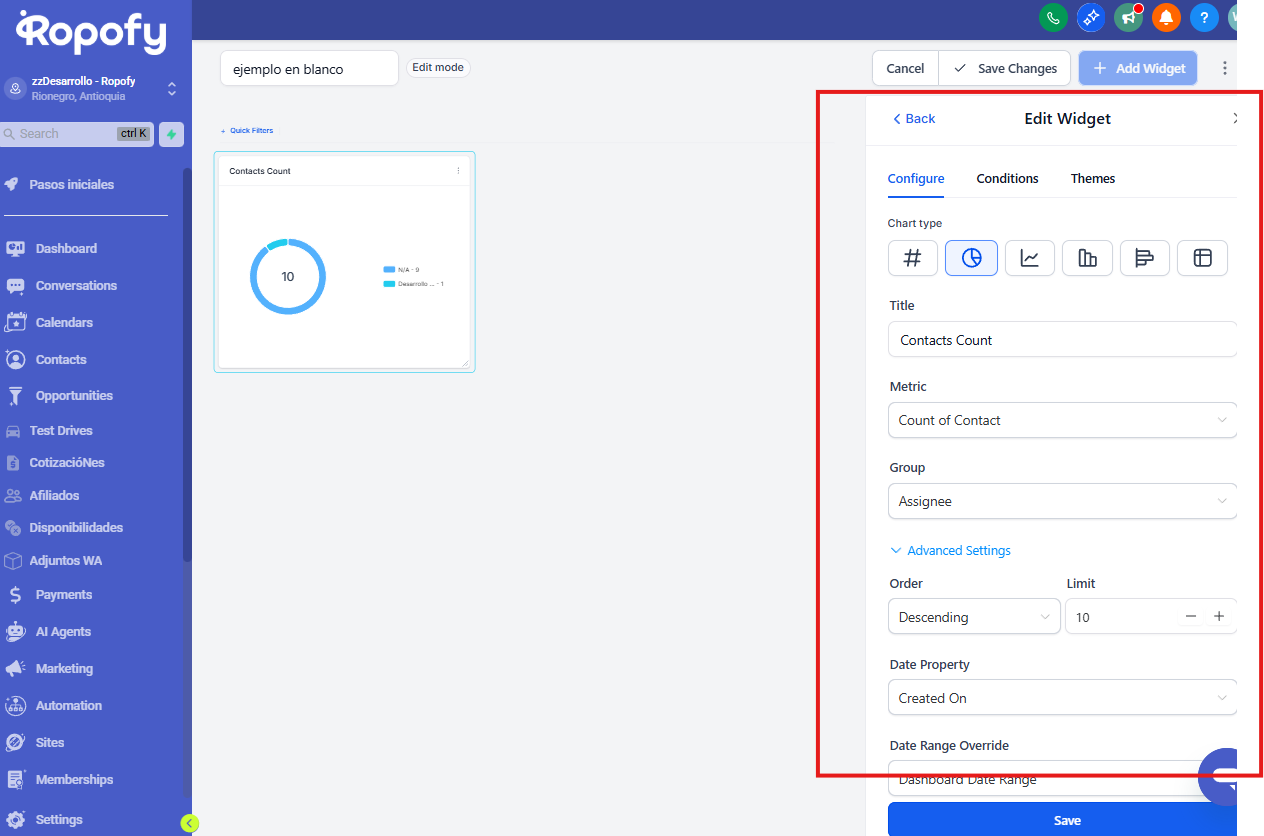This screenshot has height=836, width=1264.
Task: Open the orange notifications bell
Action: pyautogui.click(x=1166, y=17)
